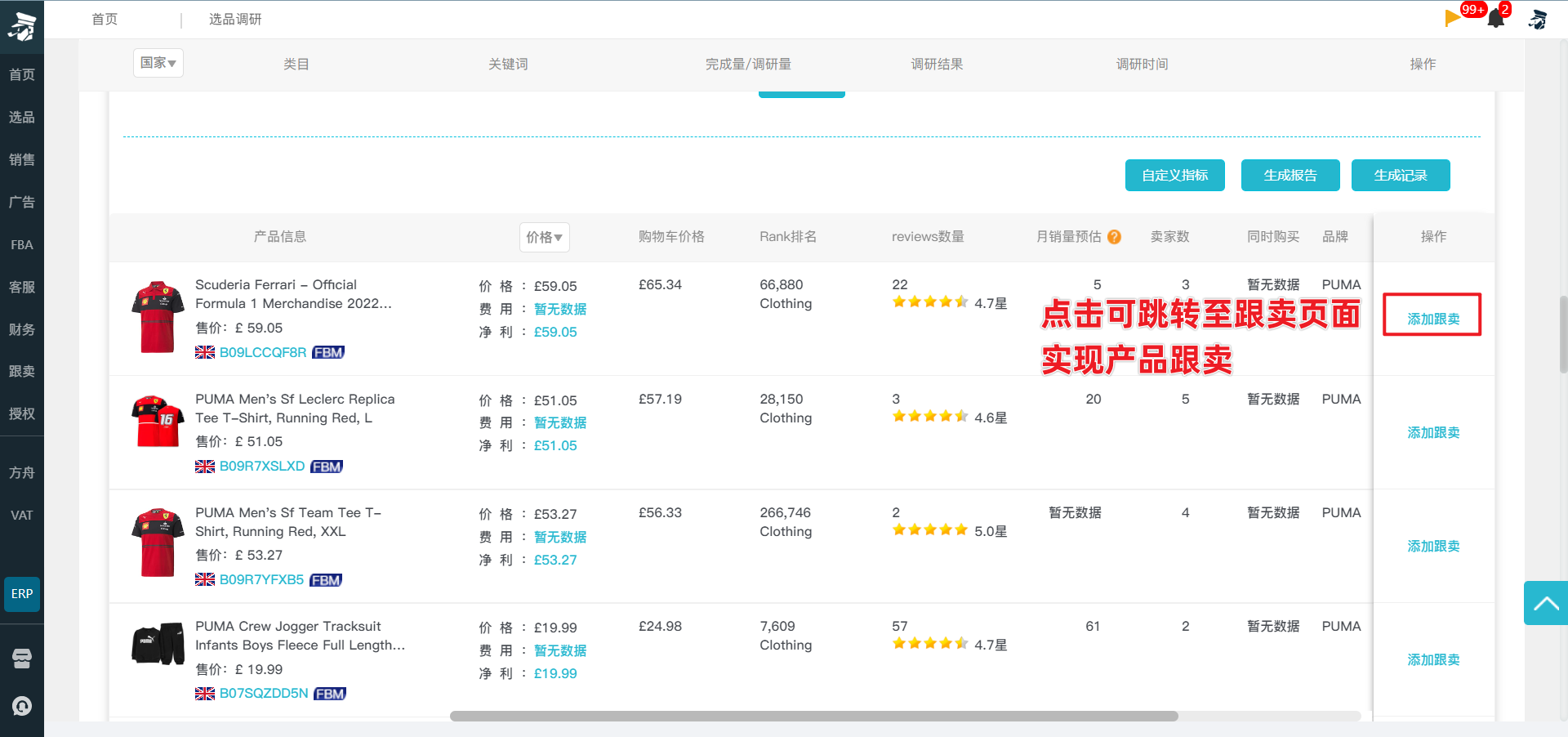Click net profit £19.99 link
This screenshot has height=737, width=1568.
(555, 673)
